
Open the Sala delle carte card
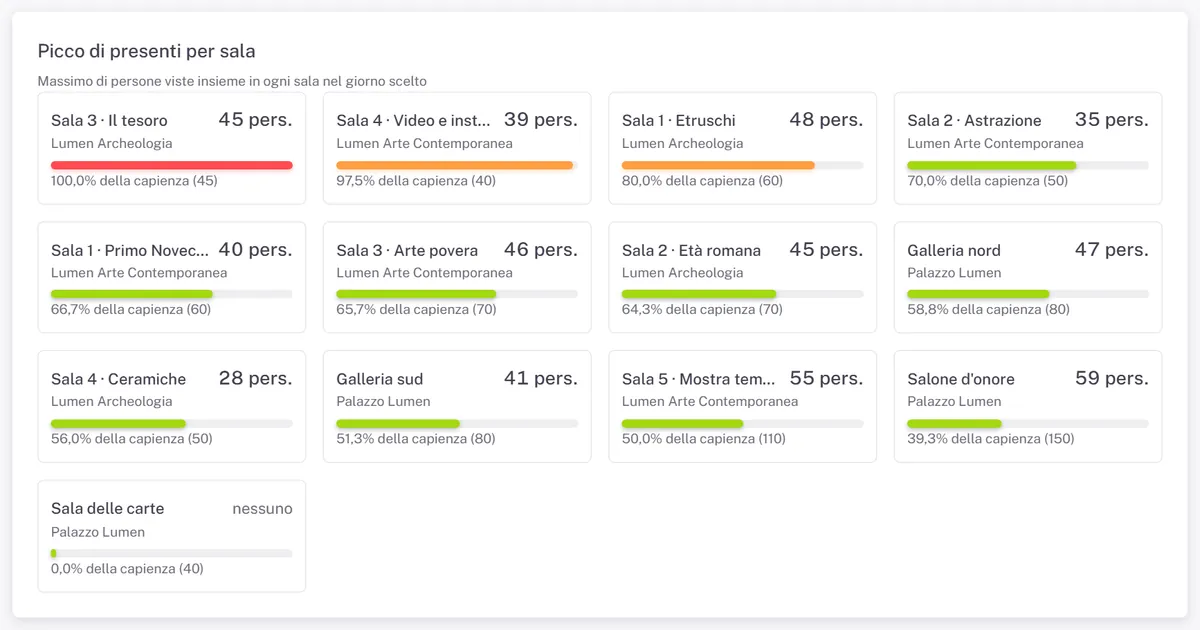(x=172, y=536)
